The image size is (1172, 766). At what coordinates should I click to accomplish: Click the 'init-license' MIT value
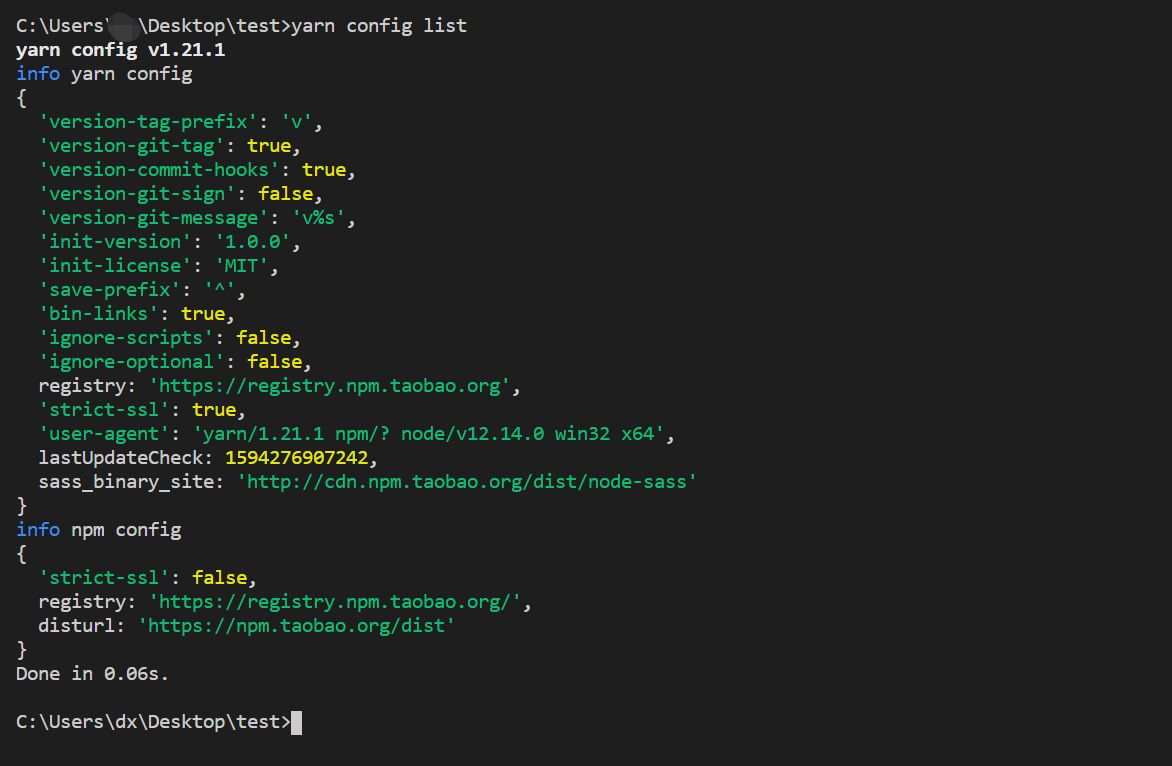[x=241, y=266]
